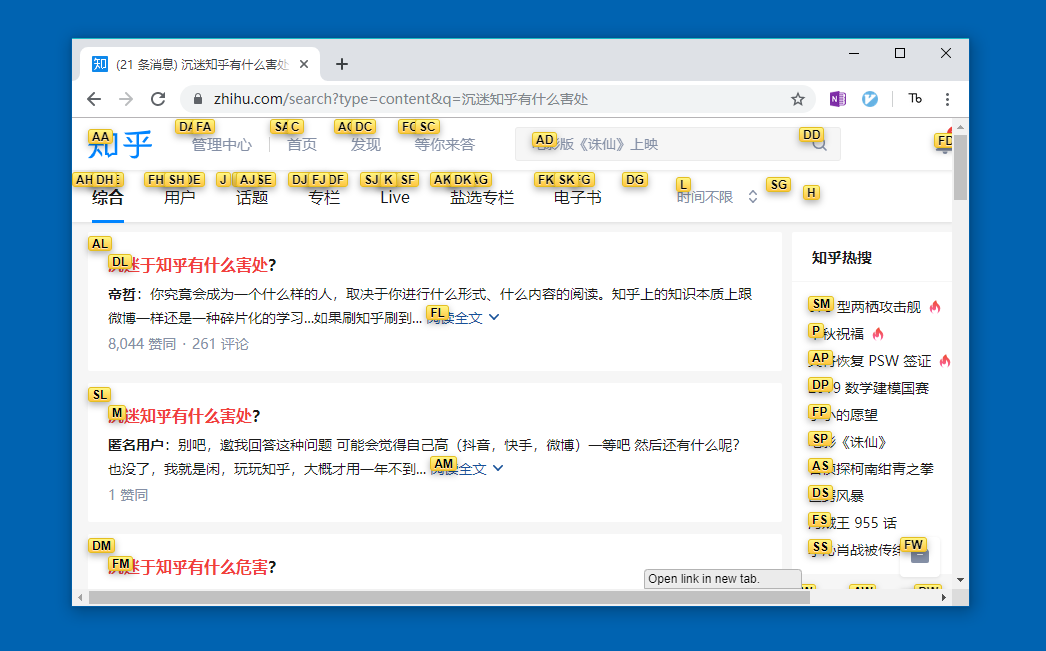Open 等你来答 navigation item
The height and width of the screenshot is (651, 1046).
[444, 145]
